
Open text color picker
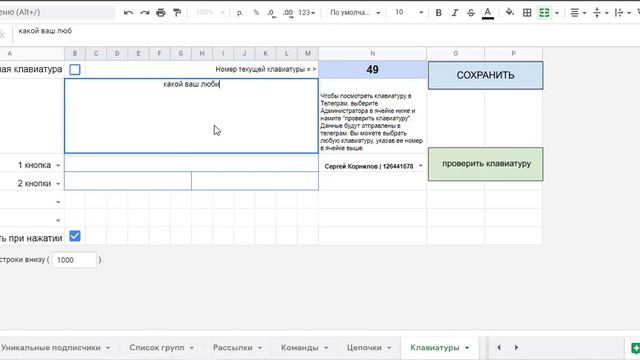487,13
